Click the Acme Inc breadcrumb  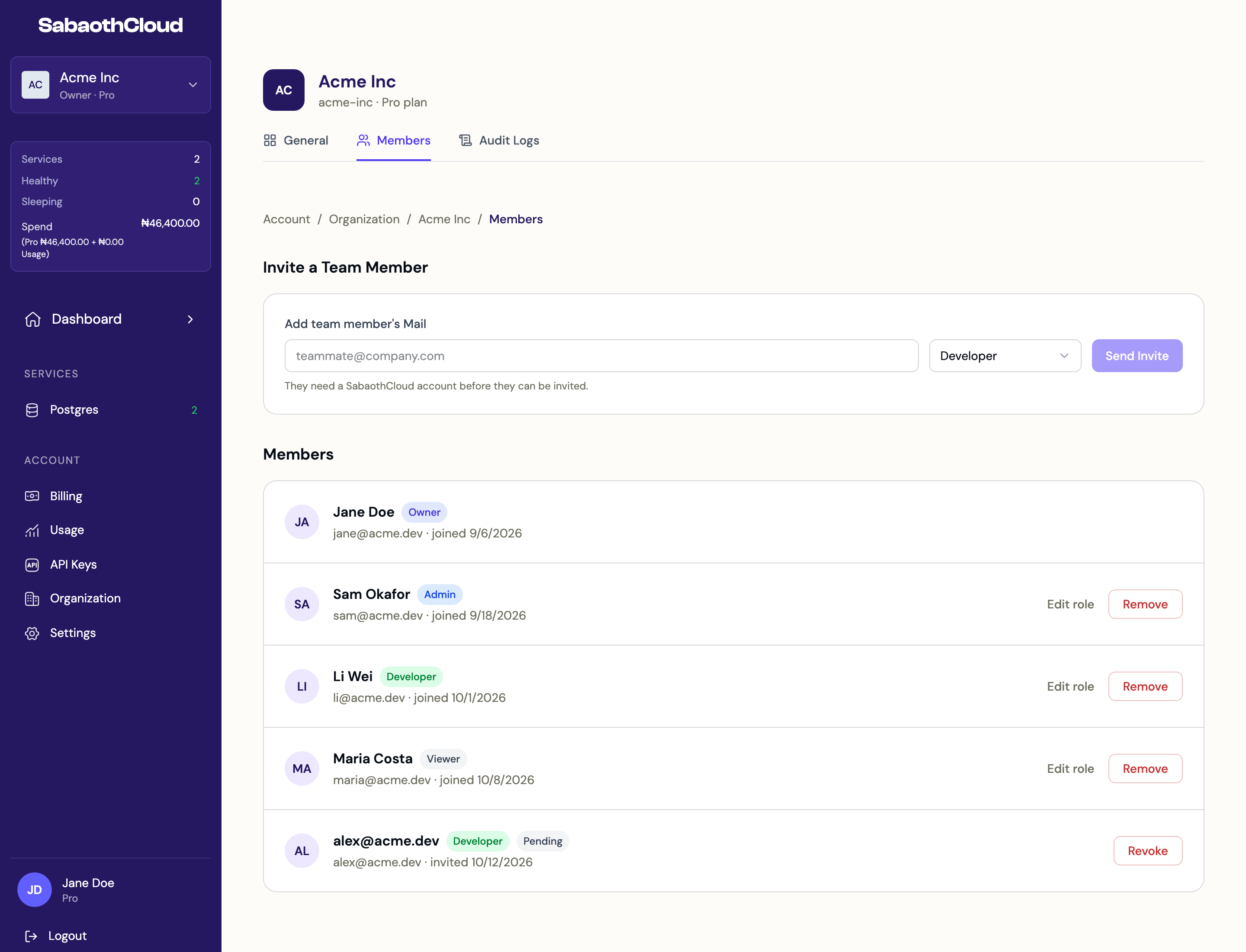pyautogui.click(x=444, y=219)
